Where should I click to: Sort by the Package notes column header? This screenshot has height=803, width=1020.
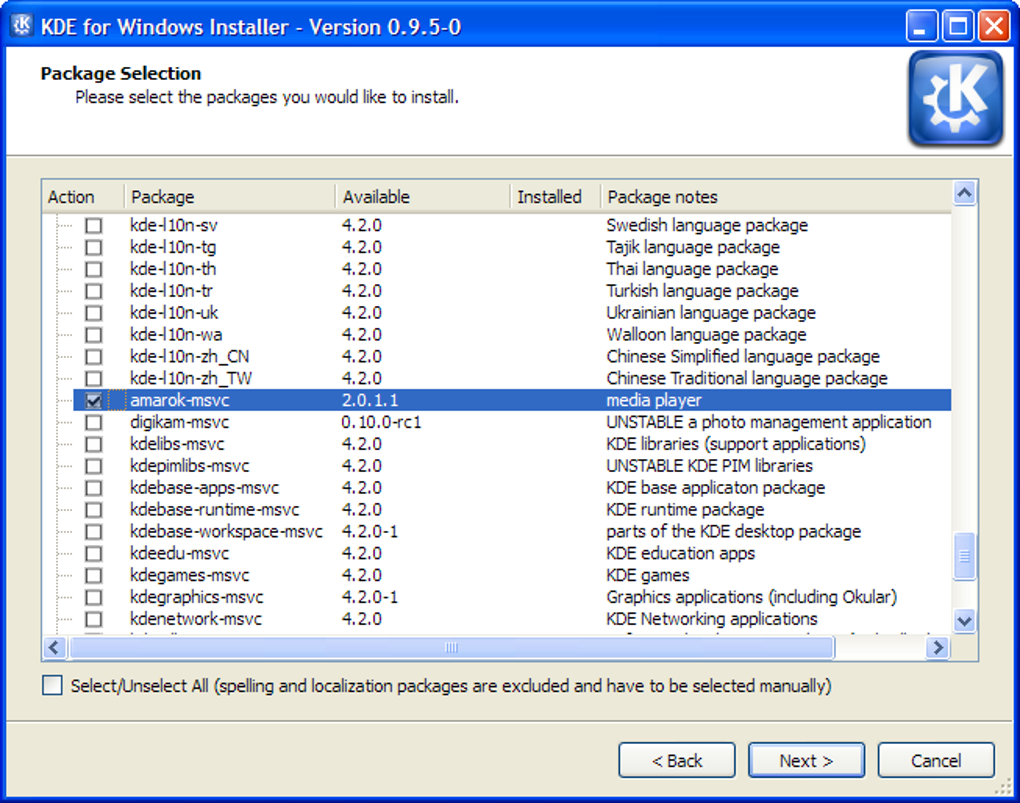pyautogui.click(x=776, y=197)
